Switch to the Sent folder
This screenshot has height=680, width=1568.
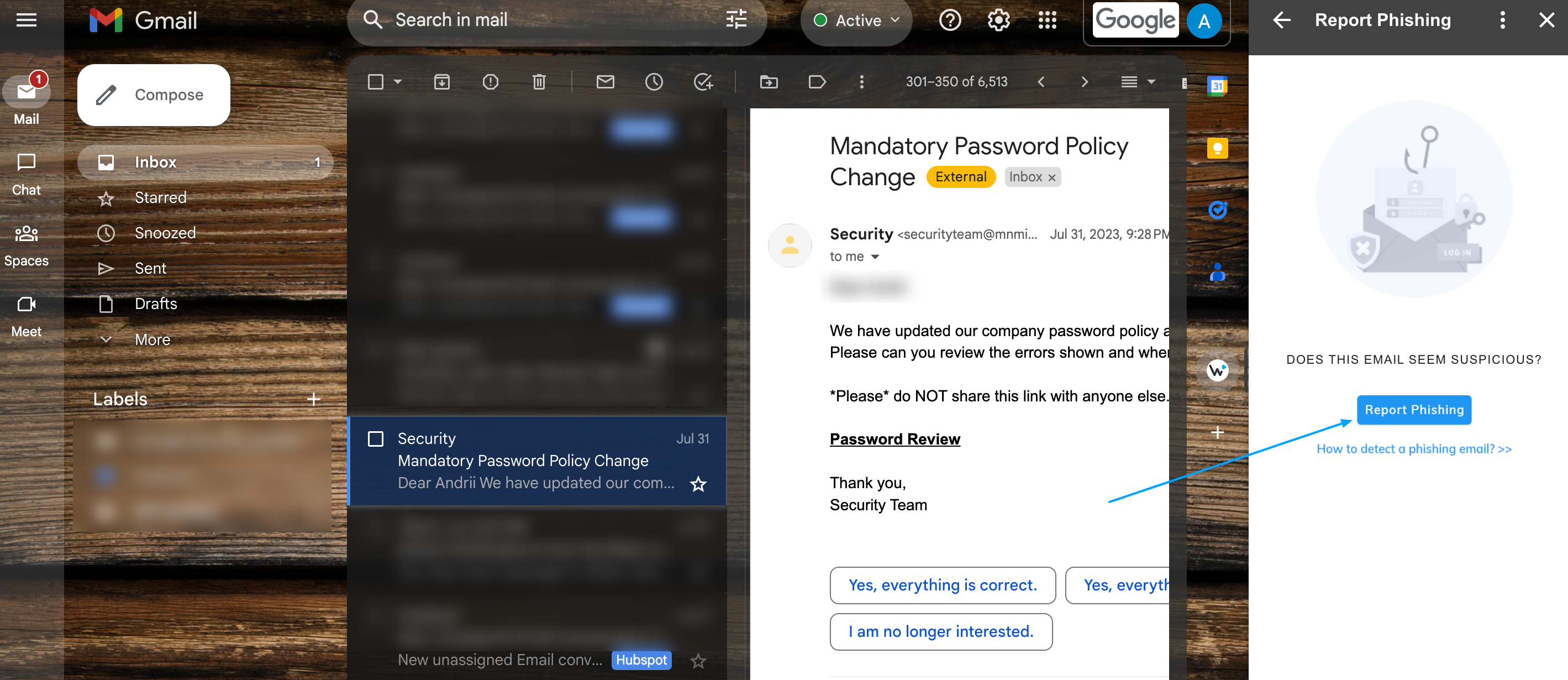150,268
